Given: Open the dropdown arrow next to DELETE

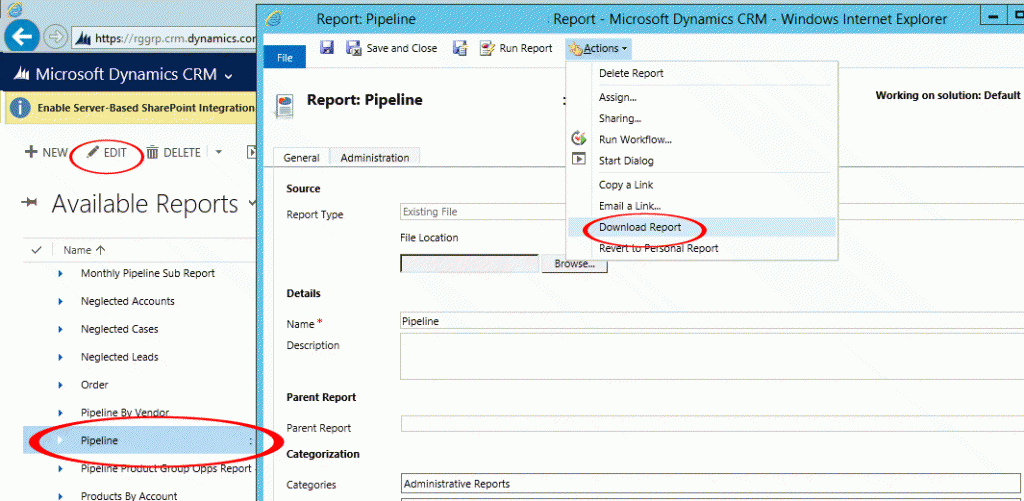Looking at the screenshot, I should (218, 152).
